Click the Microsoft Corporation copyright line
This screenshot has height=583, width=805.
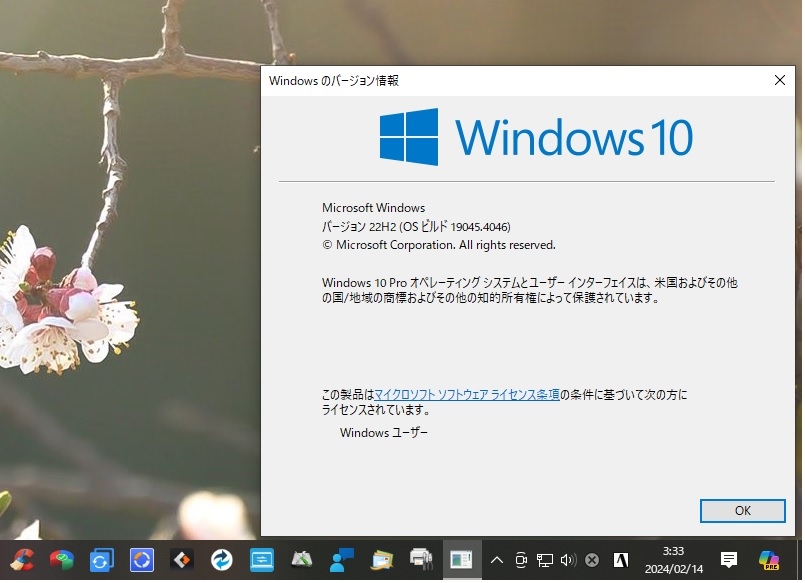[439, 246]
